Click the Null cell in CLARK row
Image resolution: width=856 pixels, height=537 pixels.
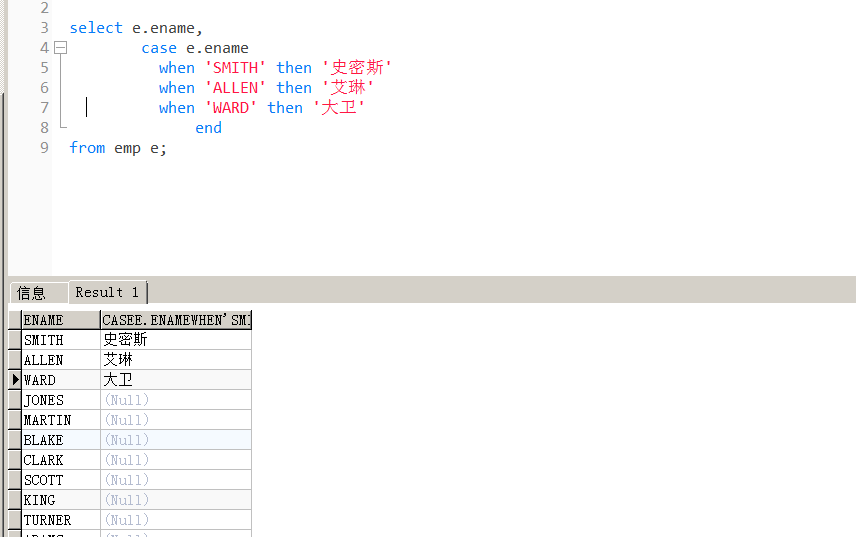pos(176,460)
